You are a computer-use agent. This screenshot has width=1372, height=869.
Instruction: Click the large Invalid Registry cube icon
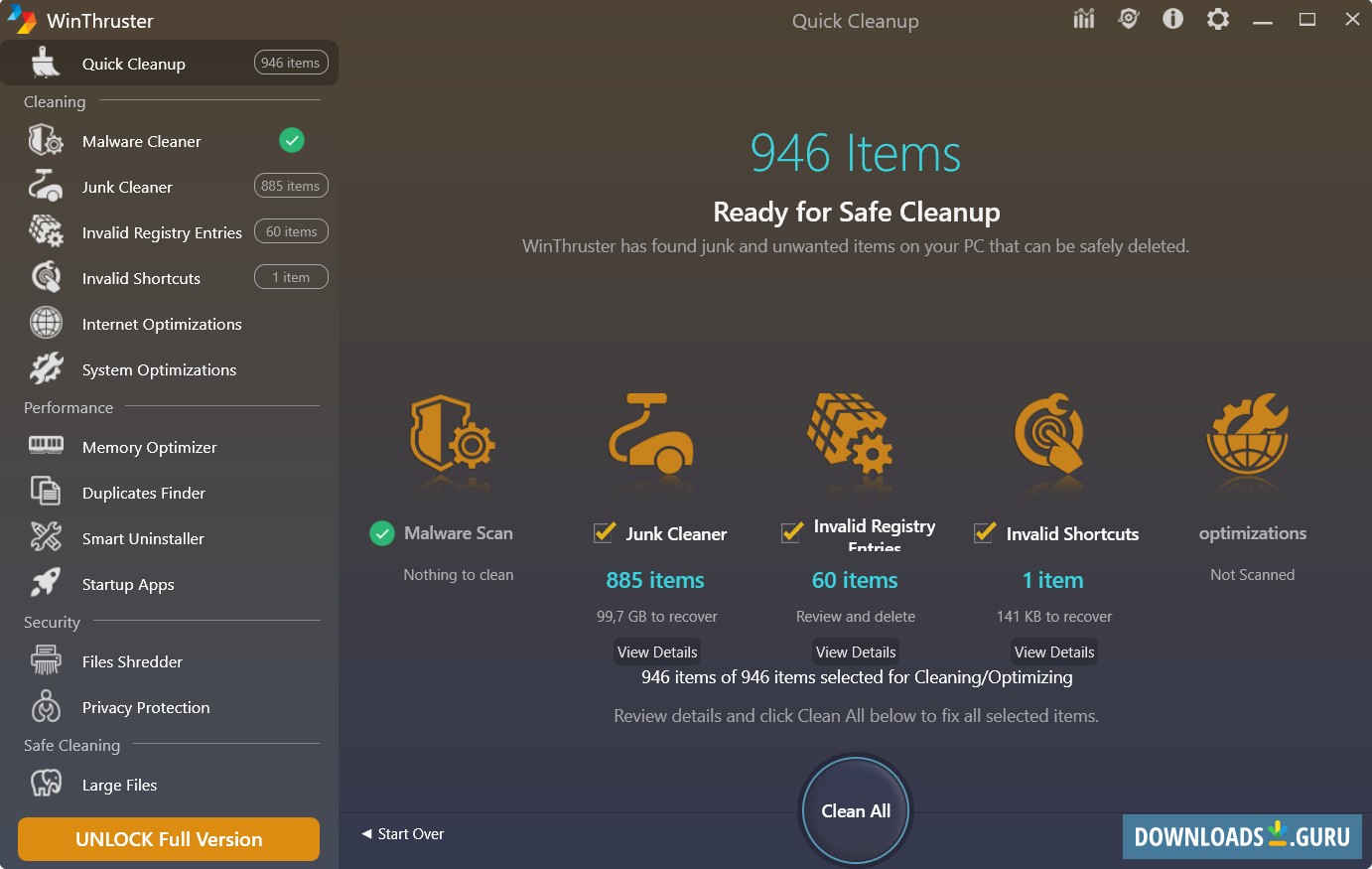(x=850, y=433)
